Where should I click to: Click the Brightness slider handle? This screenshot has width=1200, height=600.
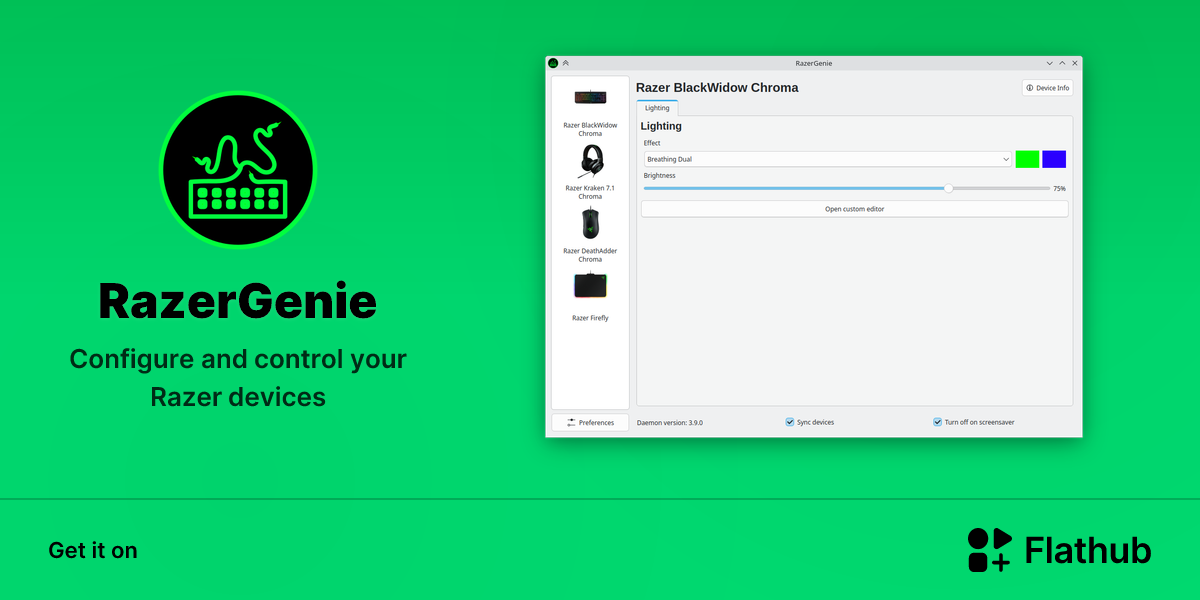pyautogui.click(x=948, y=188)
